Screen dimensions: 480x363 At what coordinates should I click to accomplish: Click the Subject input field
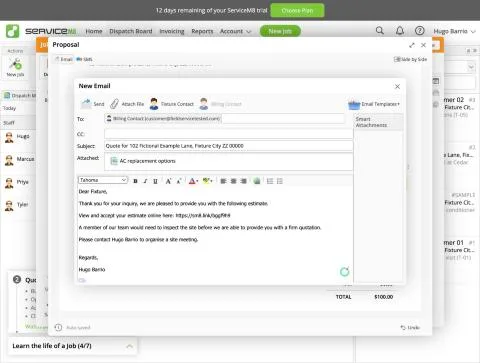pyautogui.click(x=229, y=146)
